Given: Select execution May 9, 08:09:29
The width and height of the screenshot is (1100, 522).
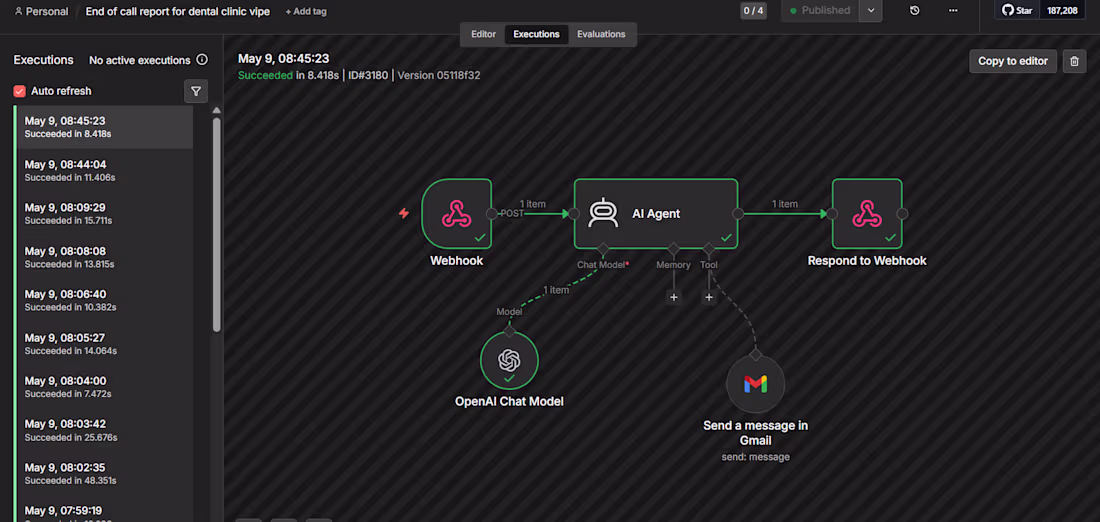Looking at the screenshot, I should [104, 214].
